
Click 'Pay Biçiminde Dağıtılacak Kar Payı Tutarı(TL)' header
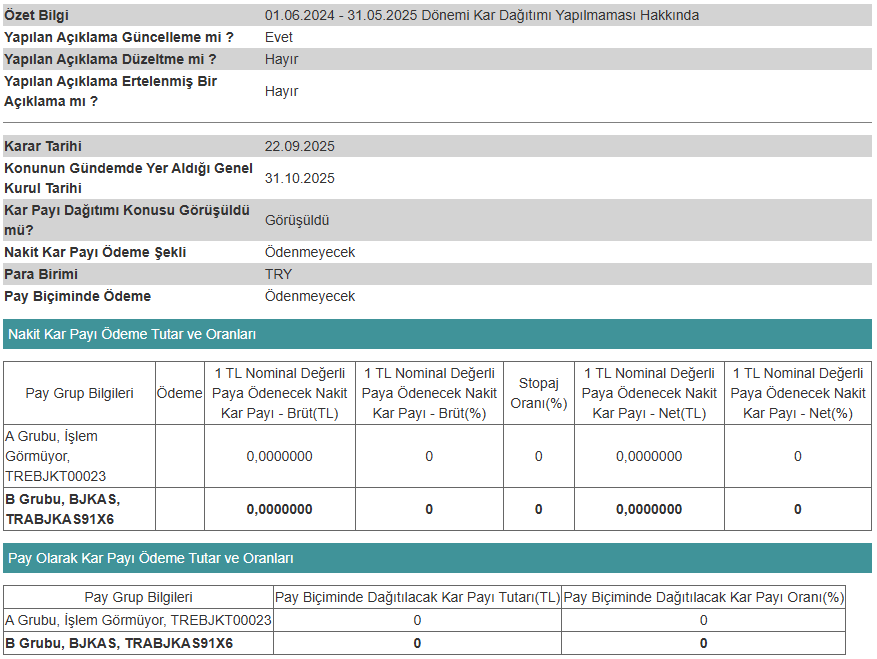click(x=417, y=597)
